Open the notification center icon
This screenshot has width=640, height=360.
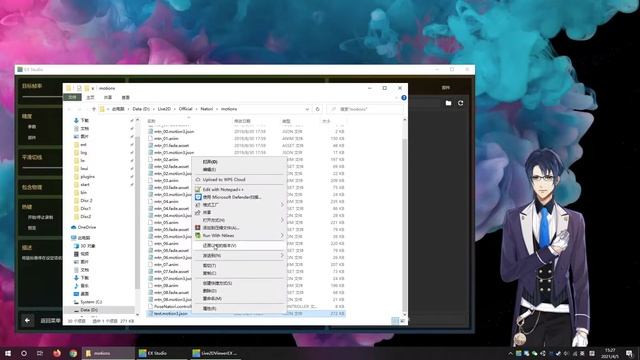[629, 353]
